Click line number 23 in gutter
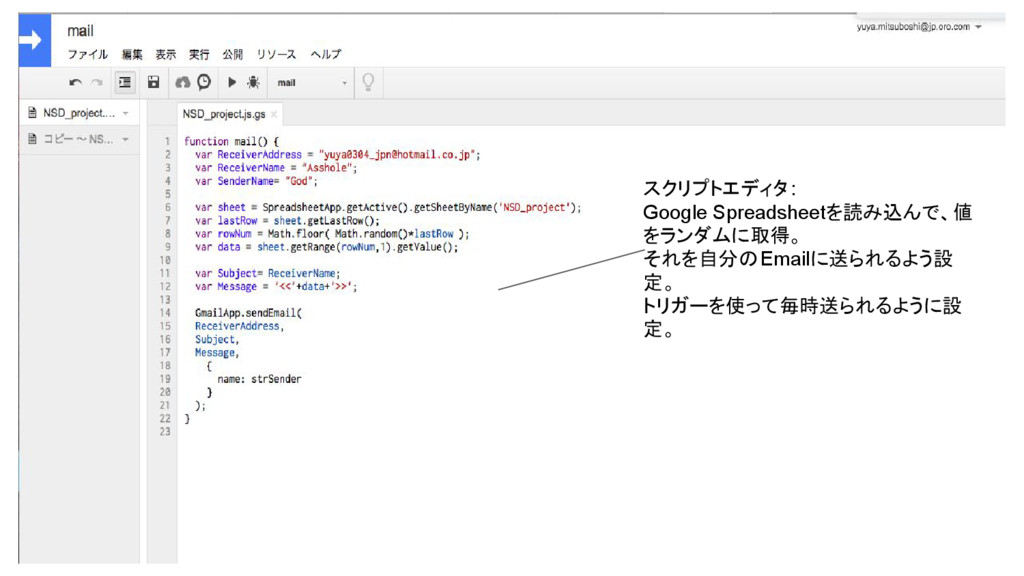Image resolution: width=1024 pixels, height=576 pixels. pyautogui.click(x=165, y=432)
